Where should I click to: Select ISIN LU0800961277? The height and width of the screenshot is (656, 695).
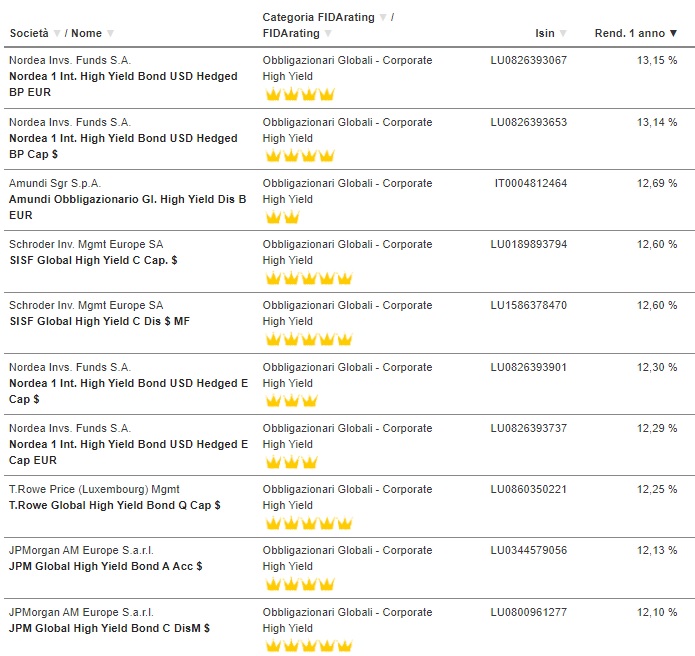[x=528, y=612]
